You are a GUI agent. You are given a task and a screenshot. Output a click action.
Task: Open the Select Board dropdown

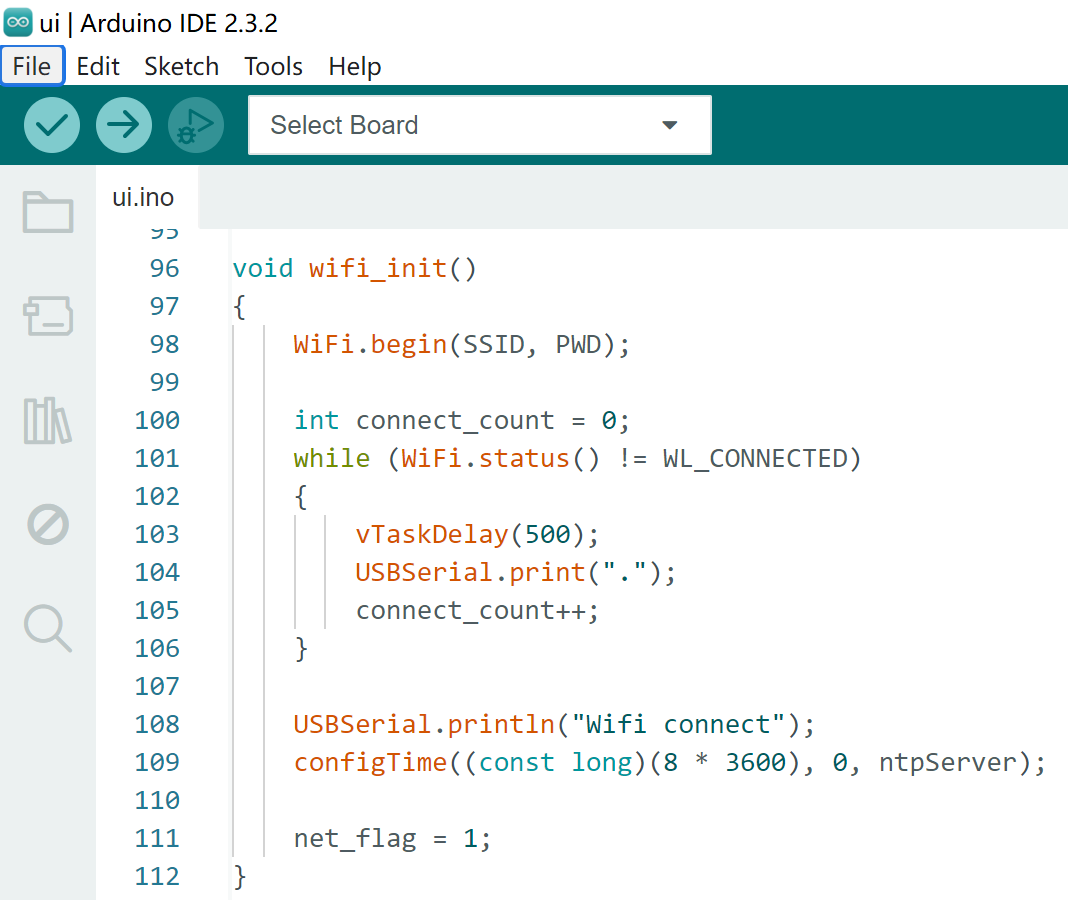480,125
